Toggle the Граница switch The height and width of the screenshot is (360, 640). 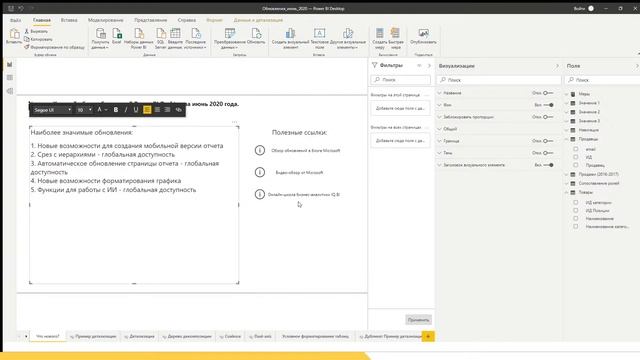548,141
